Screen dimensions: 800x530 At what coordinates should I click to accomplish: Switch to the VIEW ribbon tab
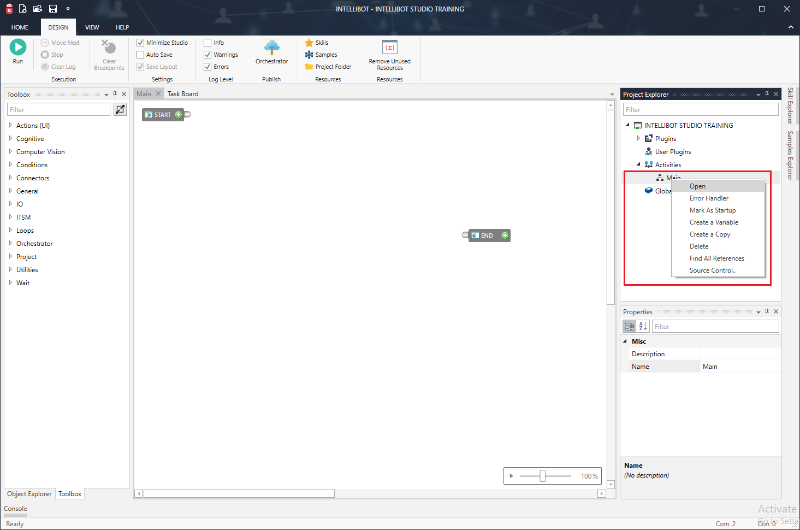coord(92,28)
